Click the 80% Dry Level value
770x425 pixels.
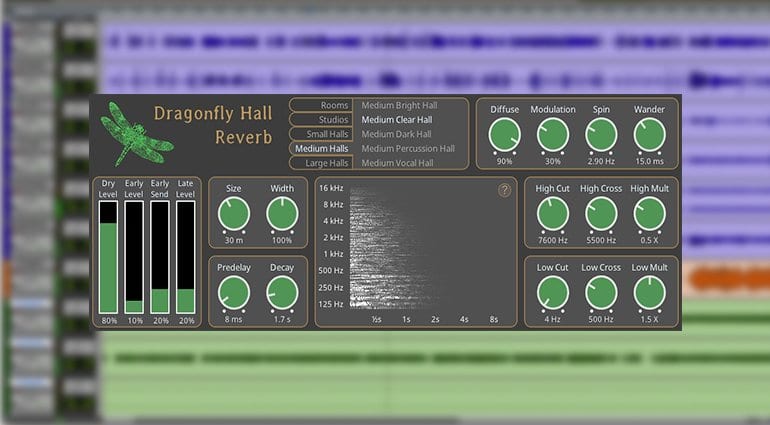coord(109,321)
